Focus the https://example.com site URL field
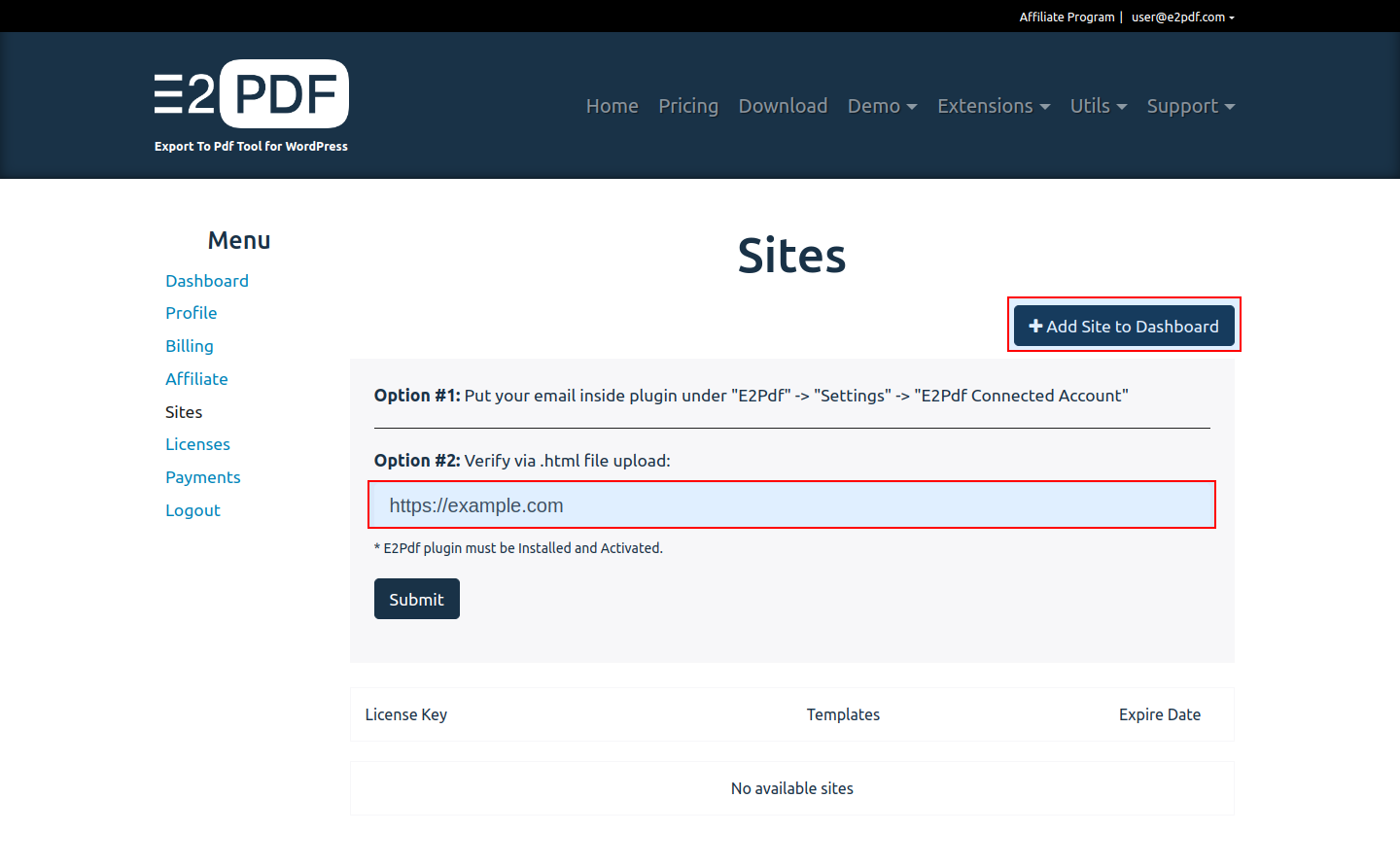The image size is (1400, 868). pos(791,505)
